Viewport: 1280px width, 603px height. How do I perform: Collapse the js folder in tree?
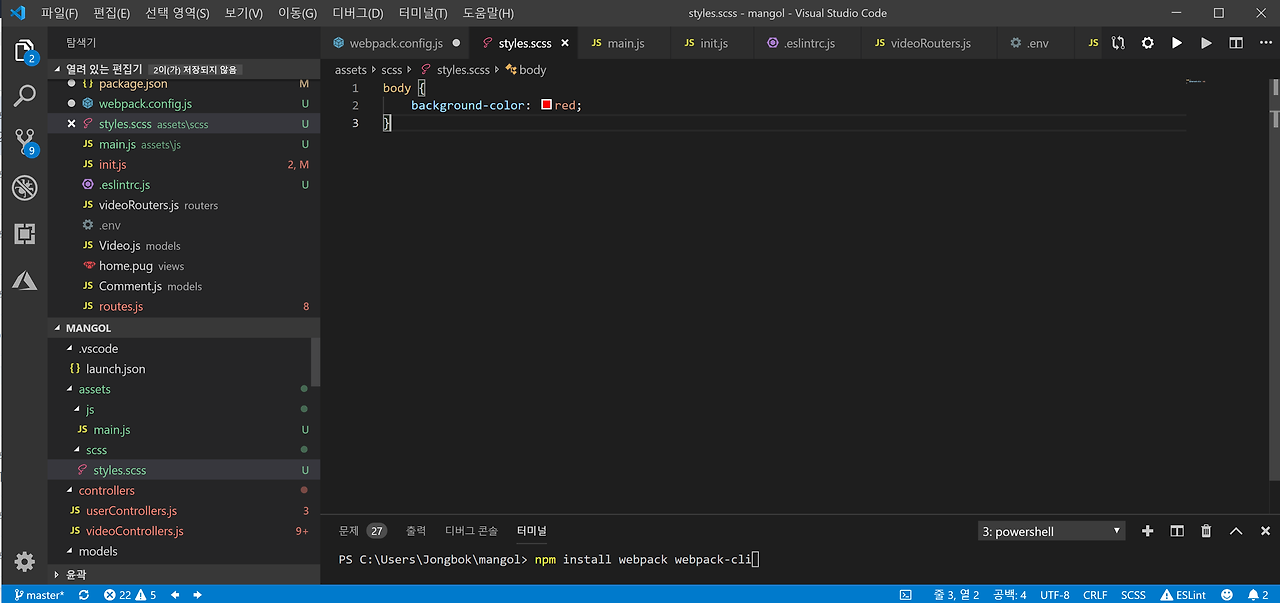click(77, 410)
